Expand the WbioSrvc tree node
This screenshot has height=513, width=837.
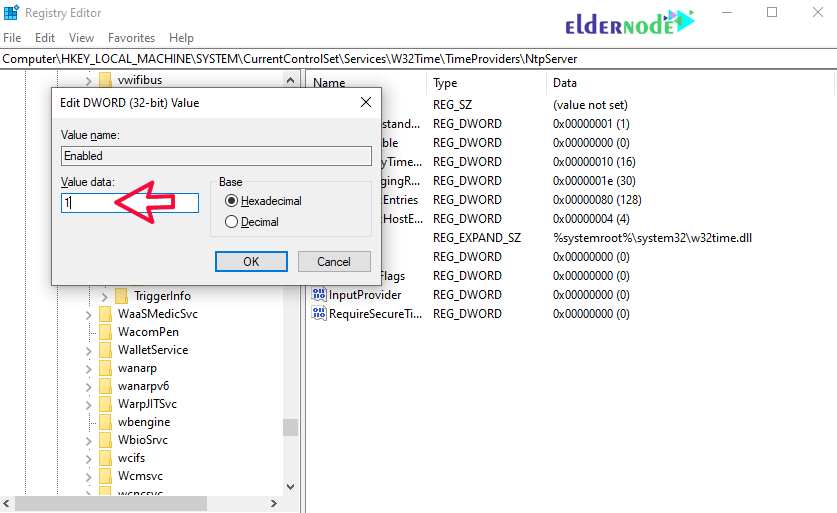pyautogui.click(x=89, y=440)
